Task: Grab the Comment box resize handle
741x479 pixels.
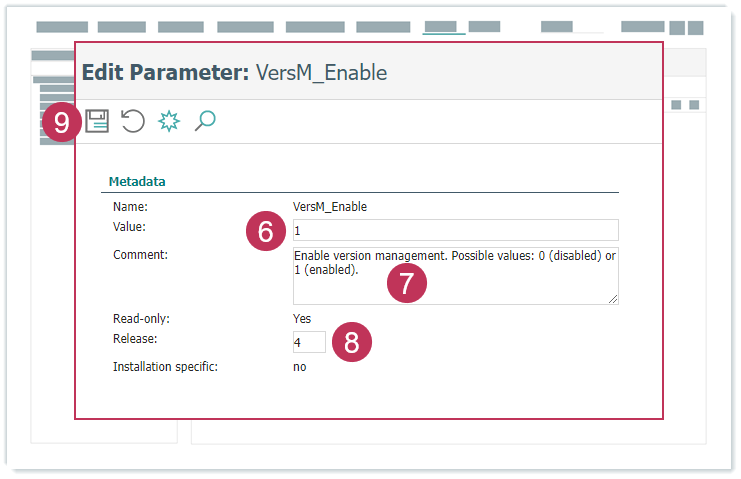Action: (x=613, y=299)
